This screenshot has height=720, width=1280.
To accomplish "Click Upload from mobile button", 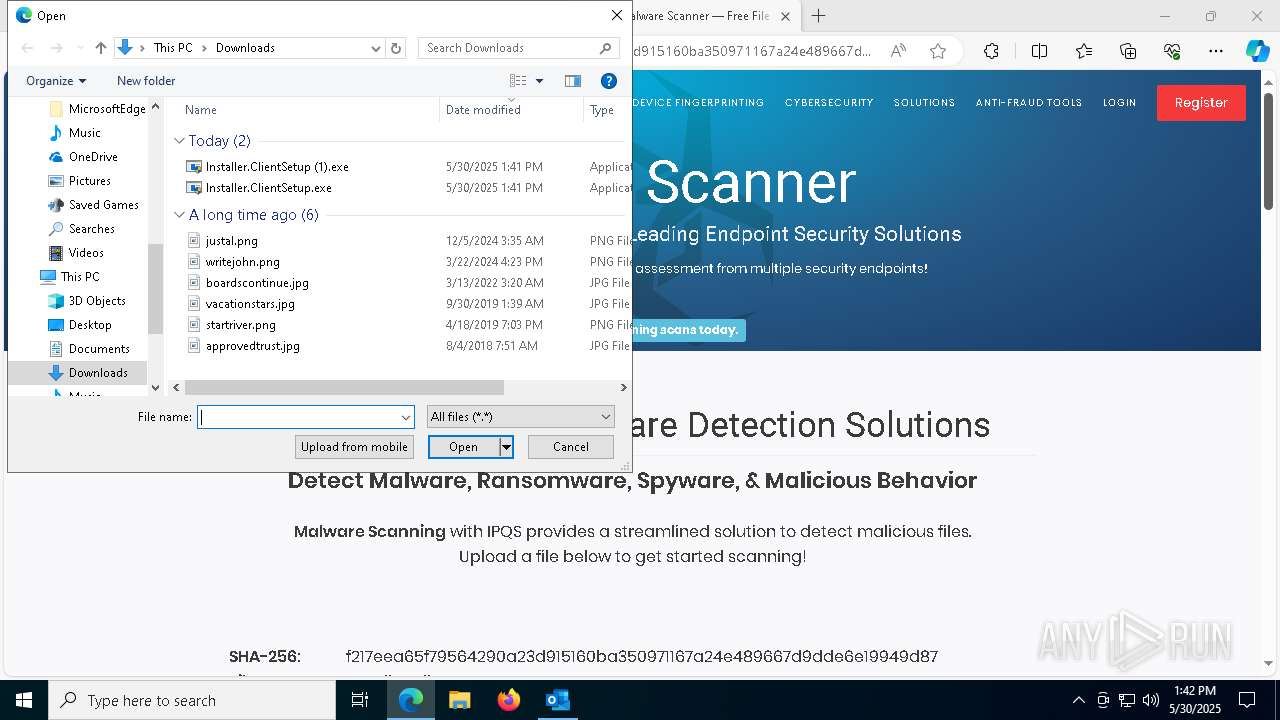I will (354, 447).
